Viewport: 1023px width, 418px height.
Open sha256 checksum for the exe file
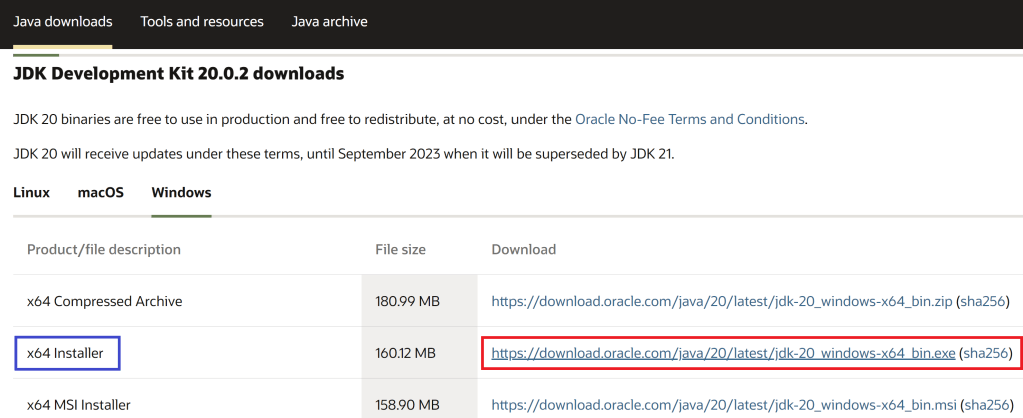[x=985, y=353]
